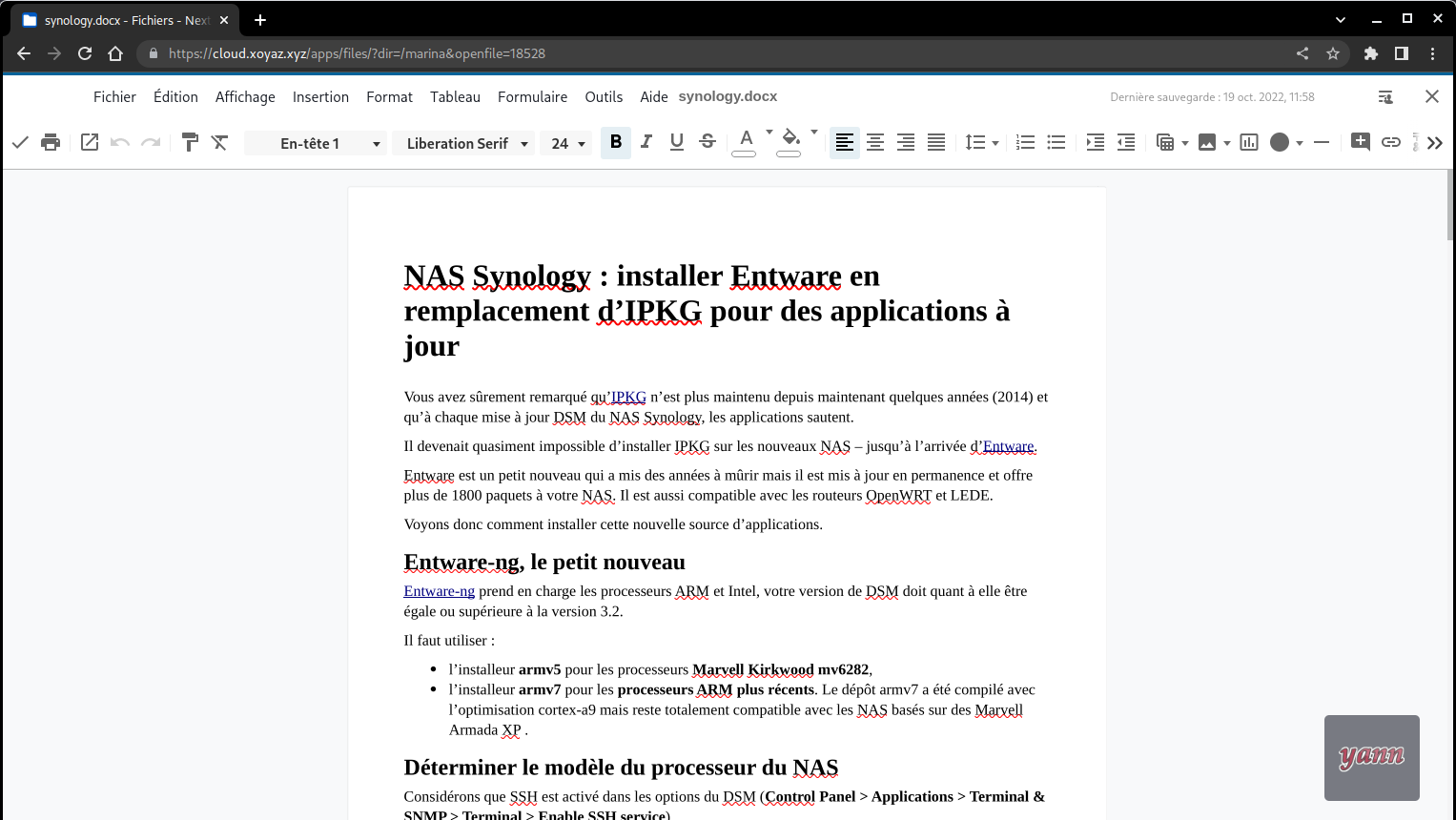1456x820 pixels.
Task: Open the Liberation Serif font dropdown
Action: [x=524, y=144]
